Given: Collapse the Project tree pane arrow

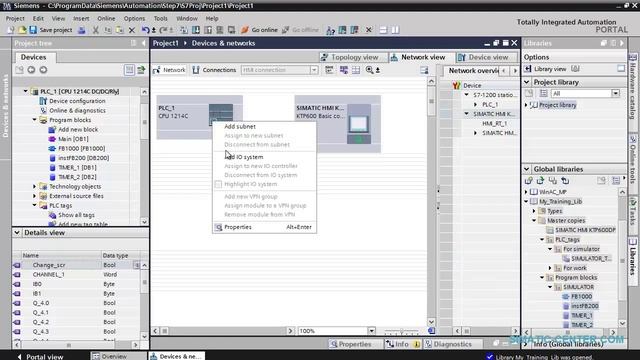Looking at the screenshot, I should [x=144, y=43].
